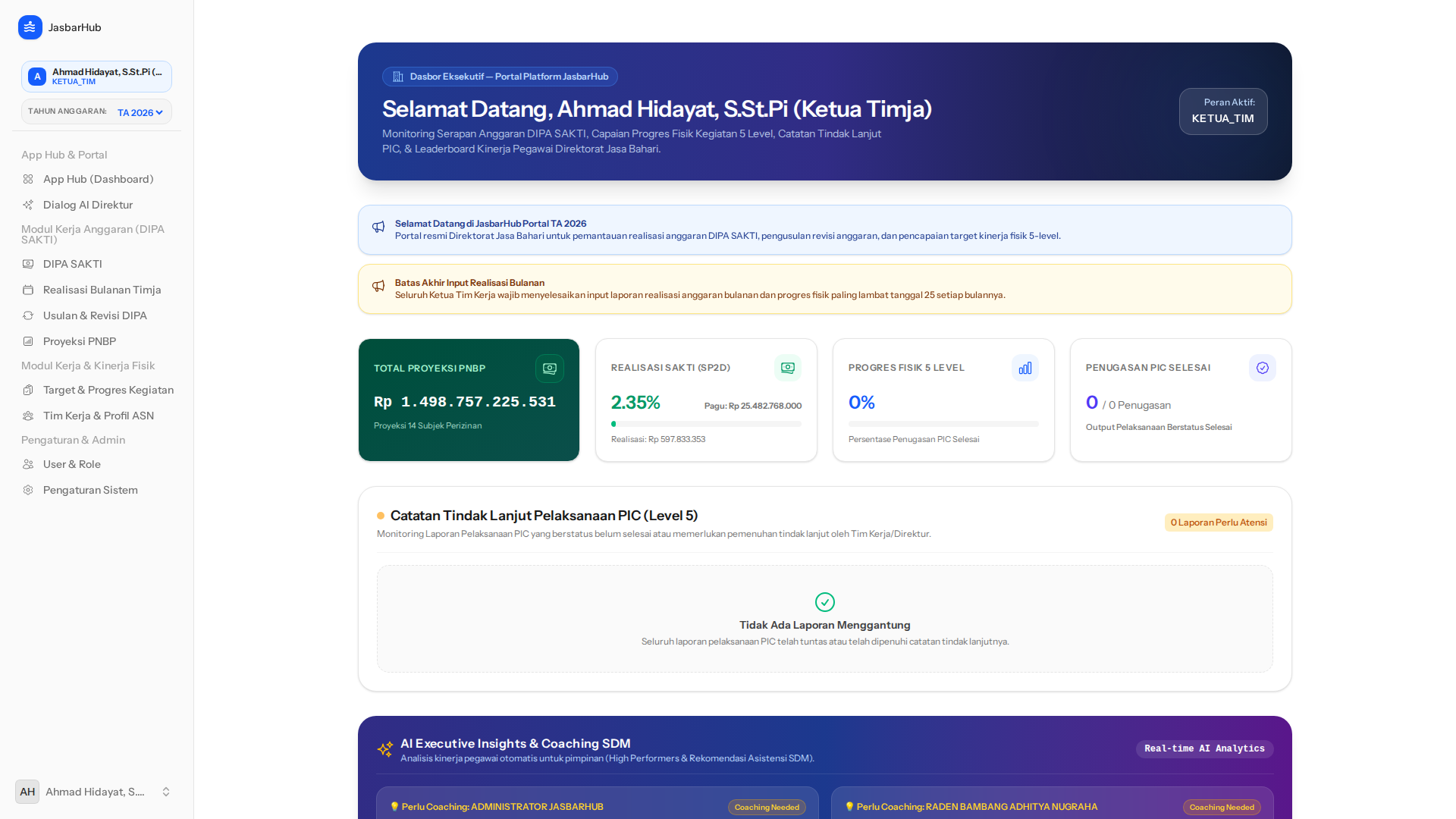This screenshot has width=1456, height=819.
Task: Navigate to Realisasi Bulanan Timja
Action: click(x=97, y=290)
